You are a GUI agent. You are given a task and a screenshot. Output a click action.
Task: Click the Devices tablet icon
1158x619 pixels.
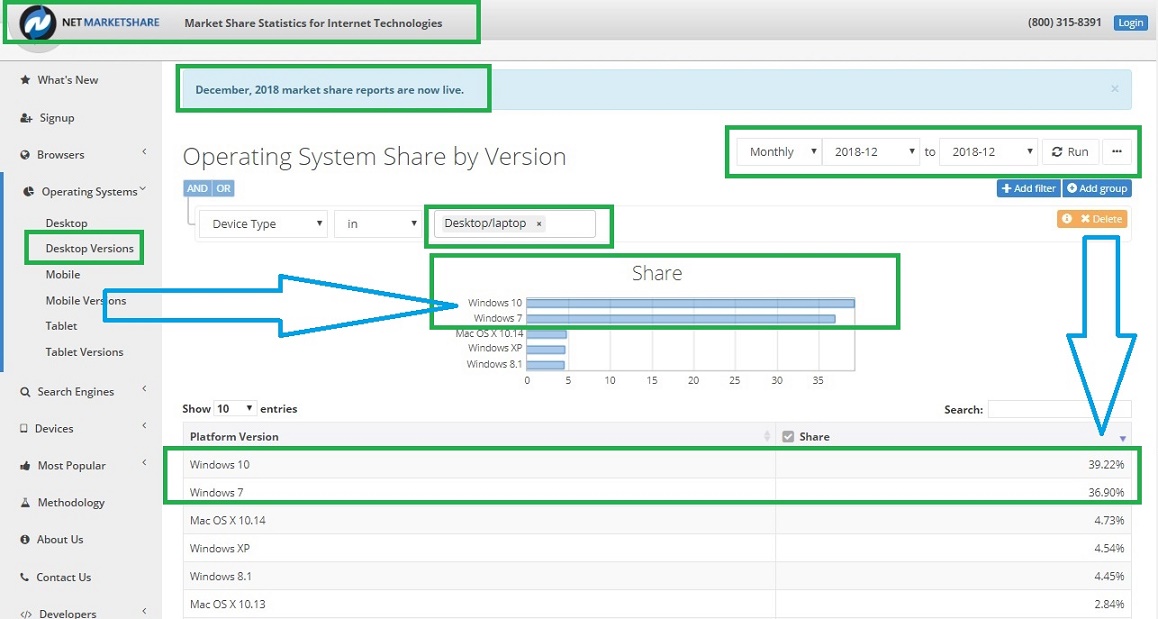pos(24,428)
